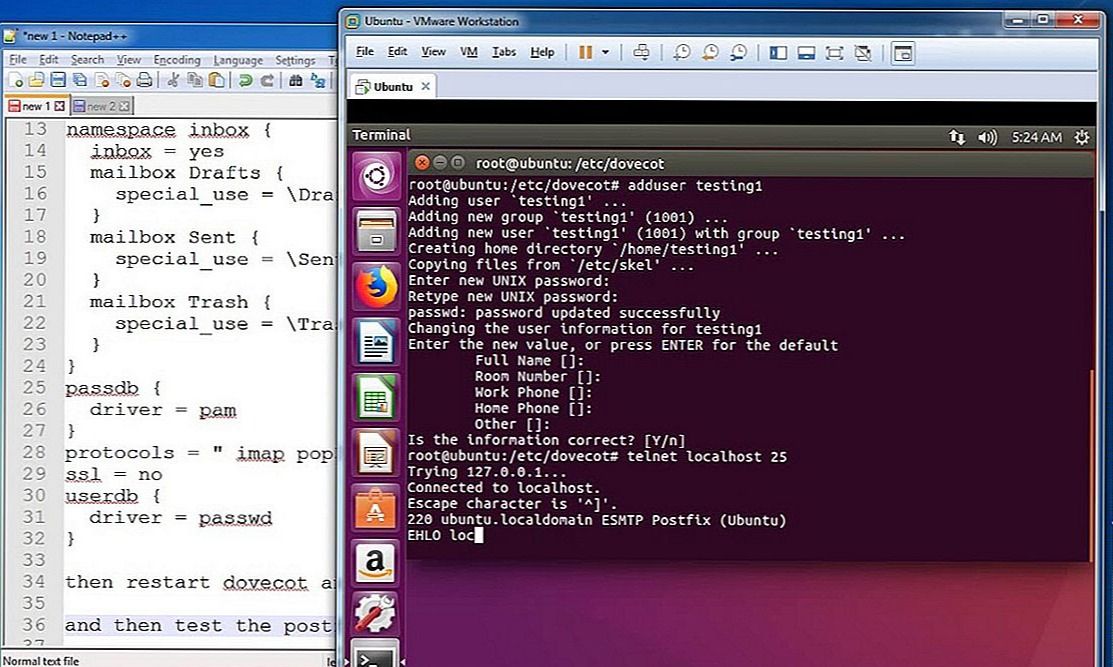Click the Save All icon in Notepad++
The width and height of the screenshot is (1113, 667).
80,80
